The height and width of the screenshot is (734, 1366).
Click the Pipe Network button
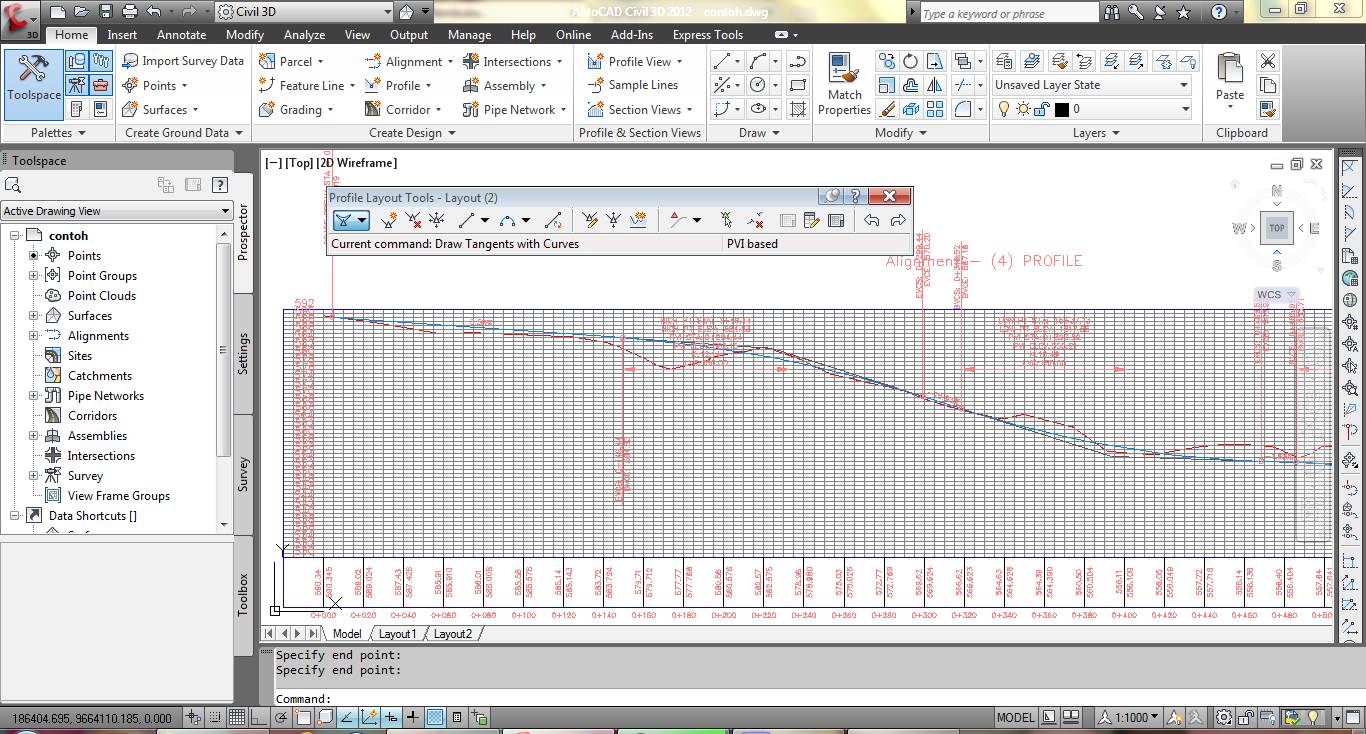[515, 109]
